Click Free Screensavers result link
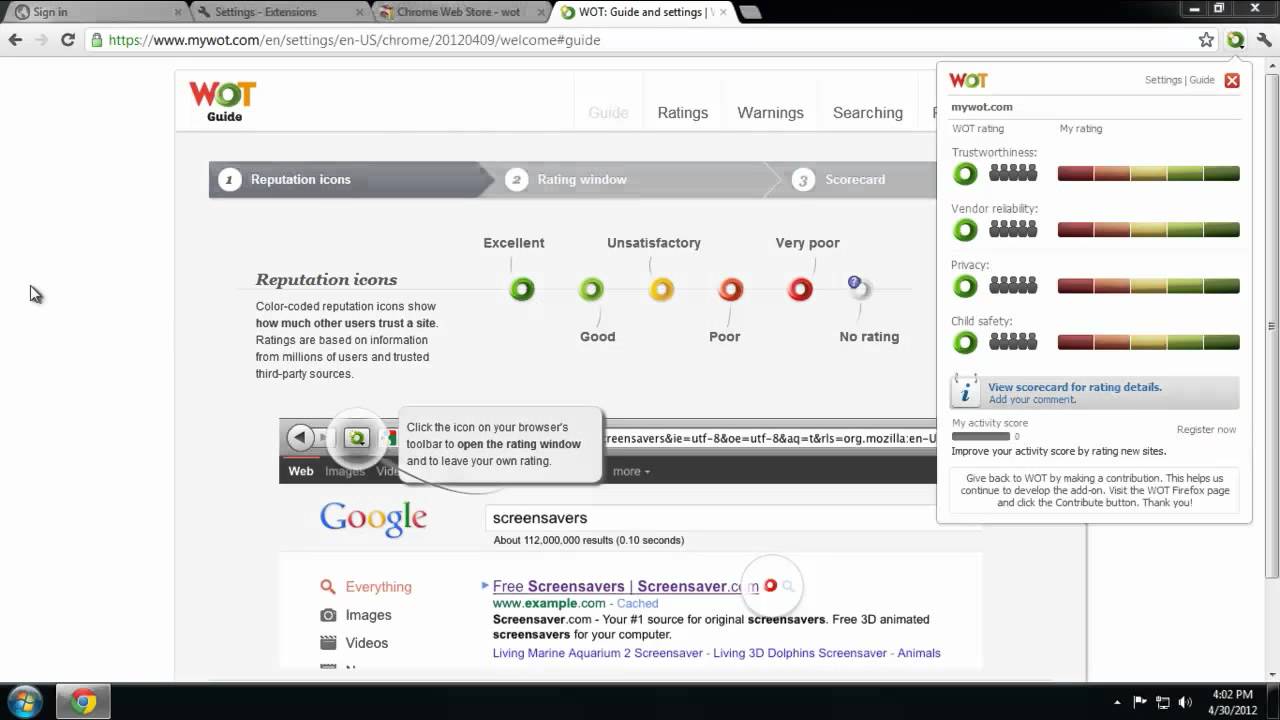 tap(626, 586)
